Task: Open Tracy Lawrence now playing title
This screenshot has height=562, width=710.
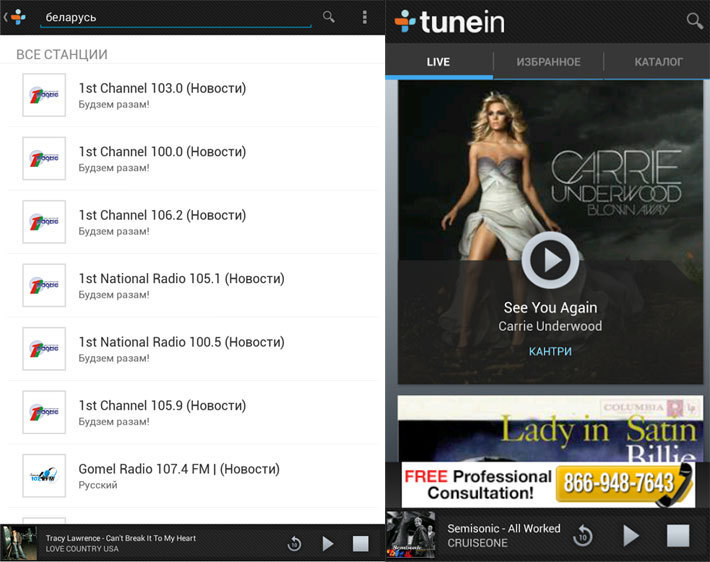Action: [x=120, y=538]
